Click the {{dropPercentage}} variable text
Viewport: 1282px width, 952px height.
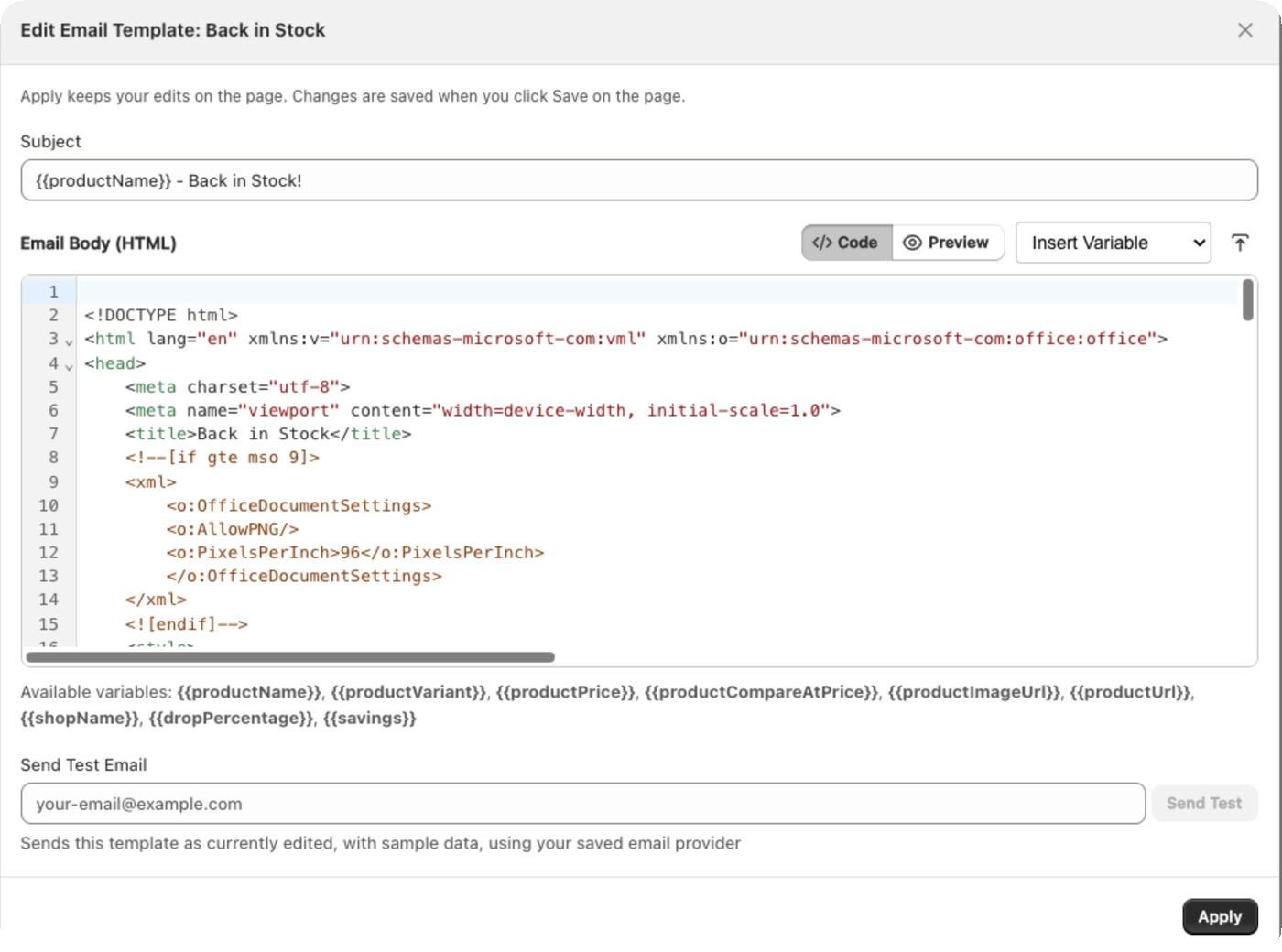point(231,718)
